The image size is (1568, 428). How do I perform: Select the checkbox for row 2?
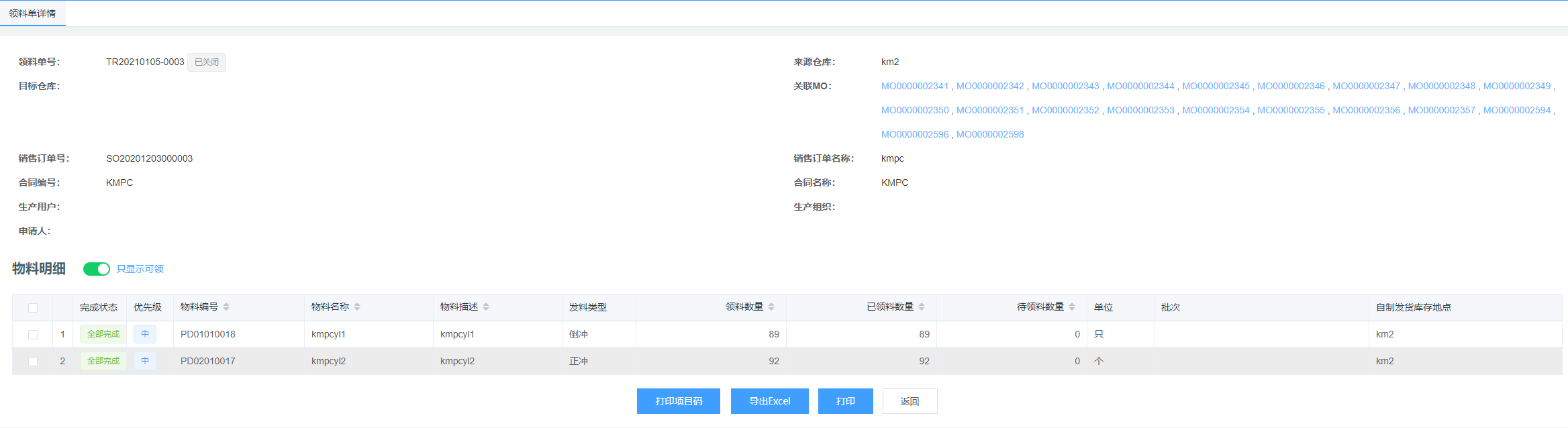pyautogui.click(x=33, y=362)
